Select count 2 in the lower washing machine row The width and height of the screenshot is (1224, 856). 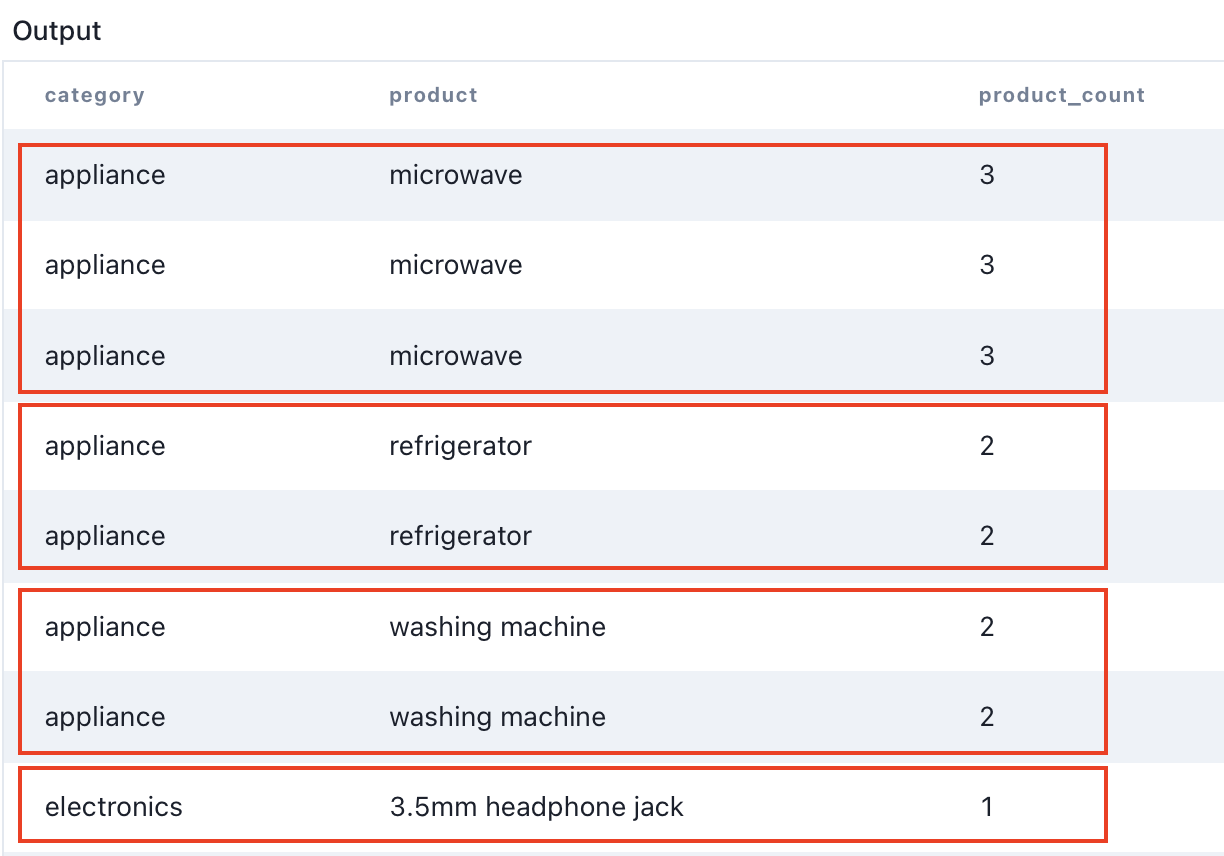click(x=987, y=718)
